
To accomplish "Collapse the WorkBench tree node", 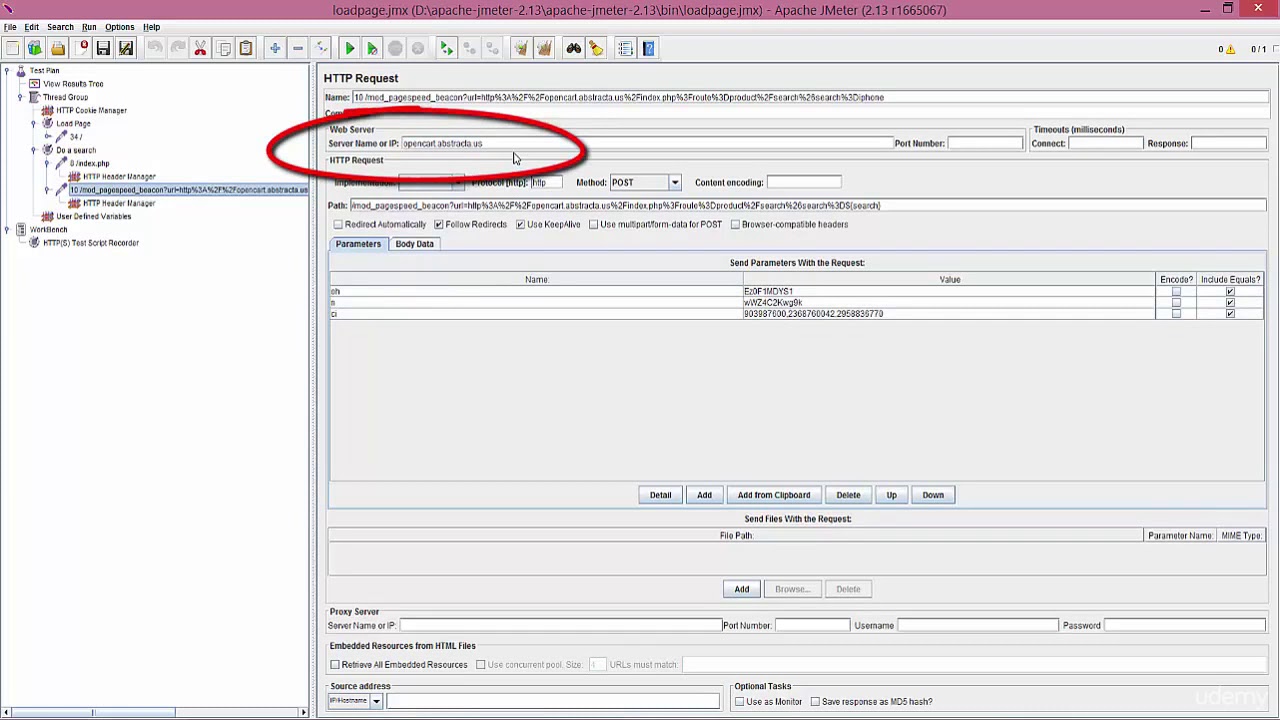I will click(7, 229).
